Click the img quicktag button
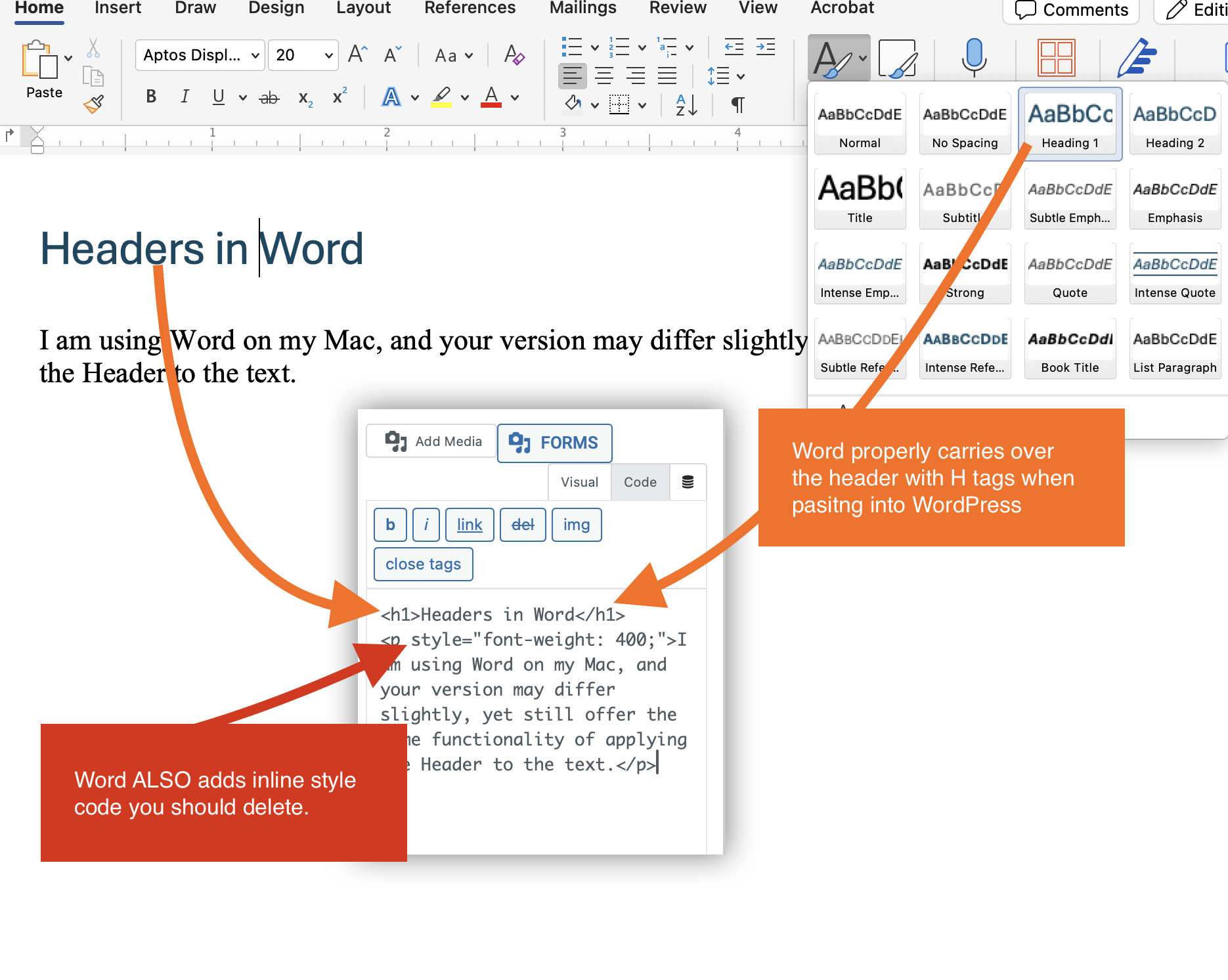Image resolution: width=1228 pixels, height=980 pixels. (577, 525)
